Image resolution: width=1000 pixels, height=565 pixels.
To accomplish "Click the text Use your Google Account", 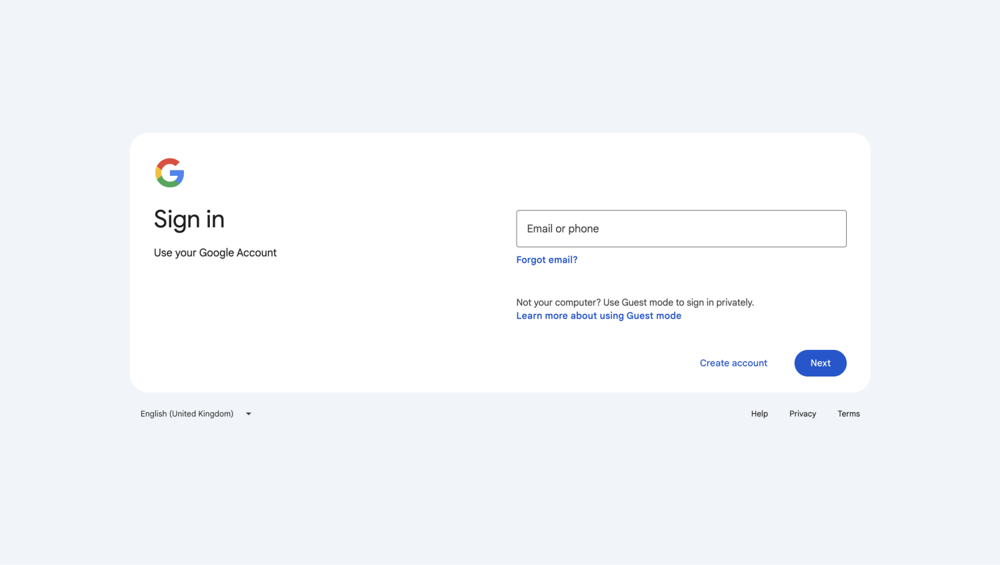I will pos(215,253).
